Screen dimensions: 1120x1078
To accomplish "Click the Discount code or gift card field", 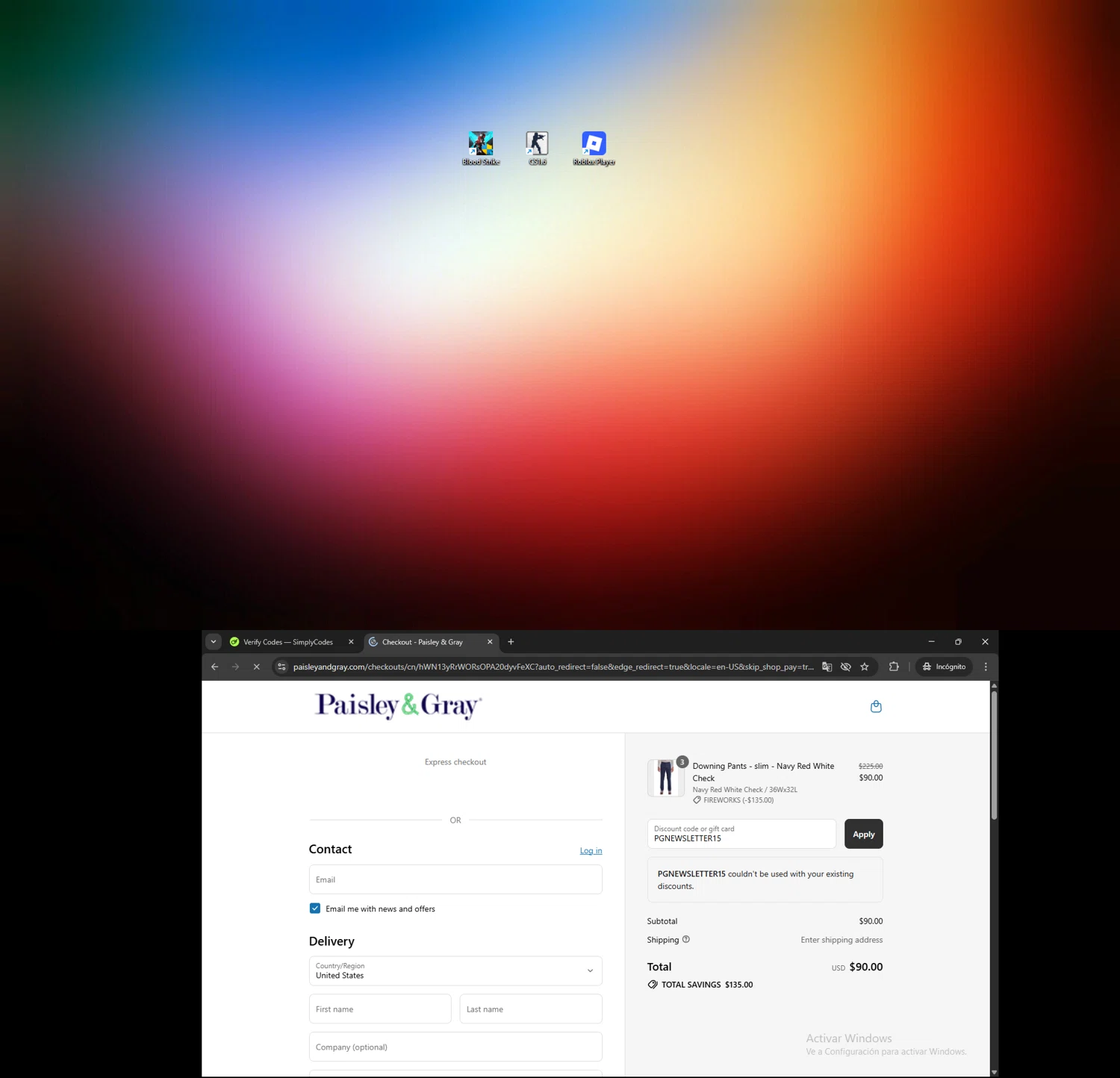I will [x=741, y=834].
